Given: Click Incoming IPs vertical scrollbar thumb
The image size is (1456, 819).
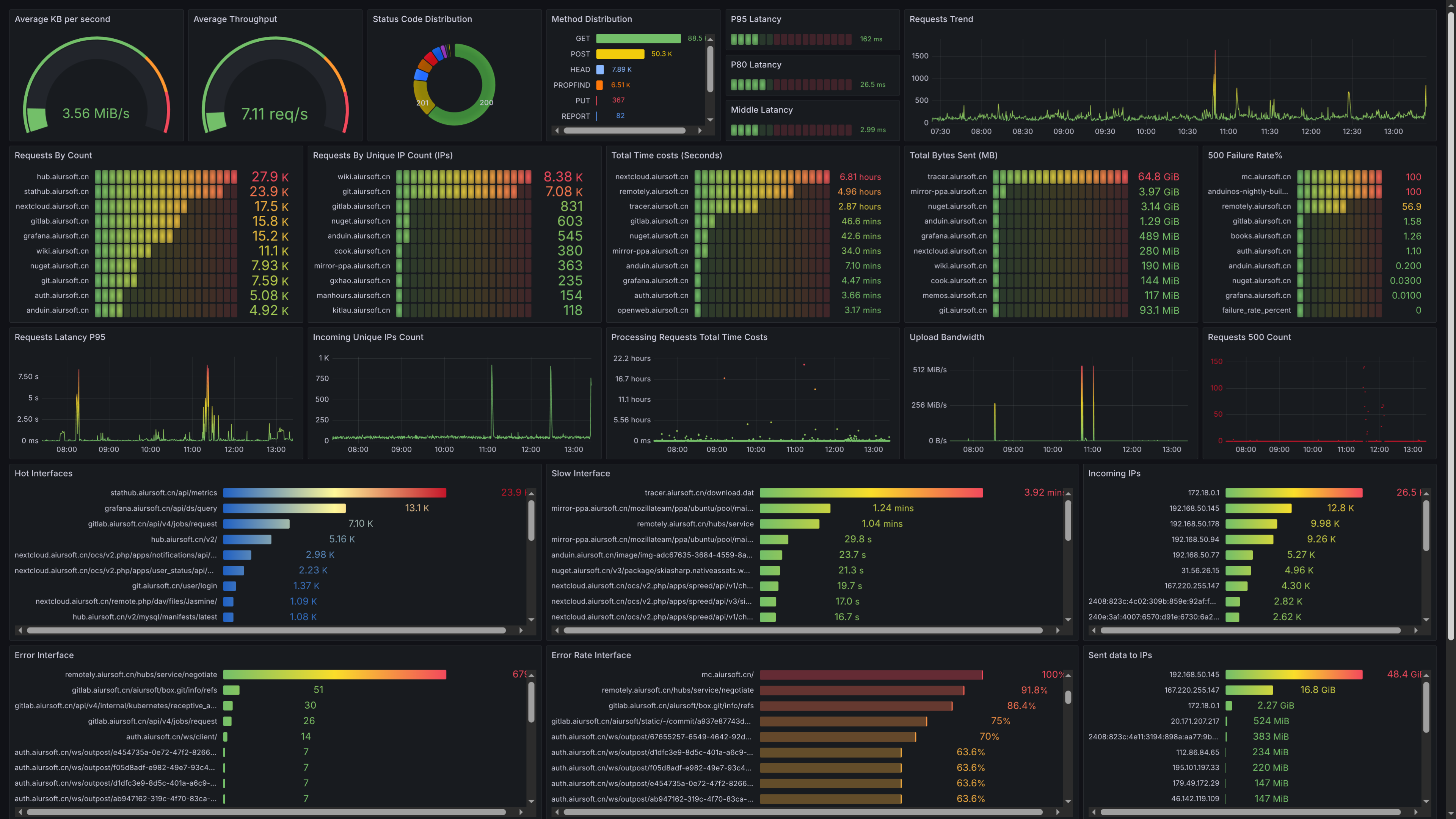Looking at the screenshot, I should pos(1426,526).
